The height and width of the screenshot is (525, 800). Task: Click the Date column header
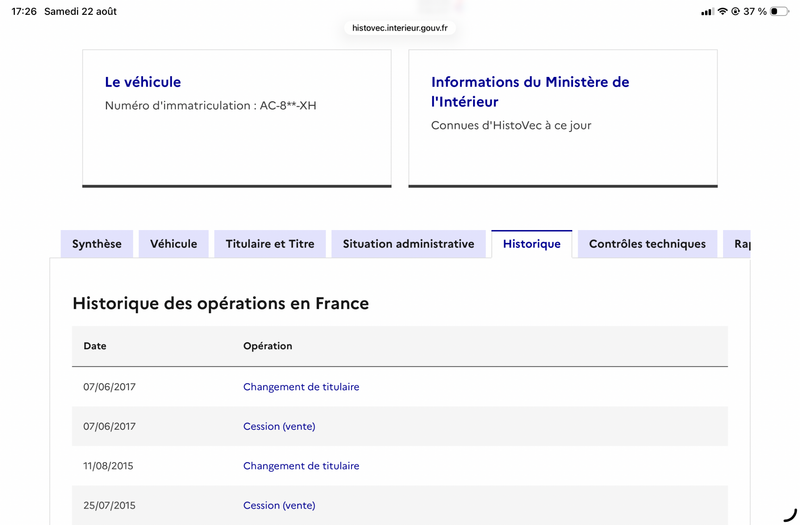pos(95,346)
